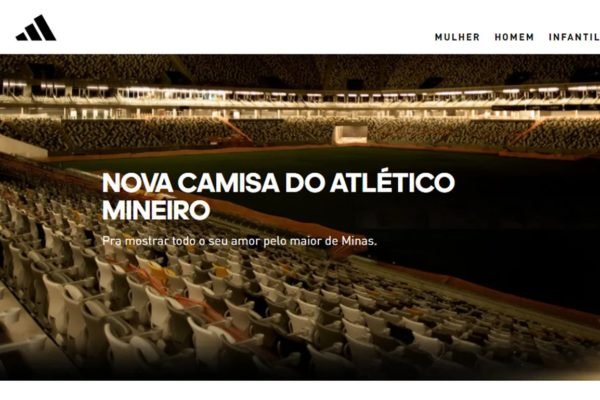Click the 'Nova Camisa do Atlético Mineiro' headline

point(279,196)
